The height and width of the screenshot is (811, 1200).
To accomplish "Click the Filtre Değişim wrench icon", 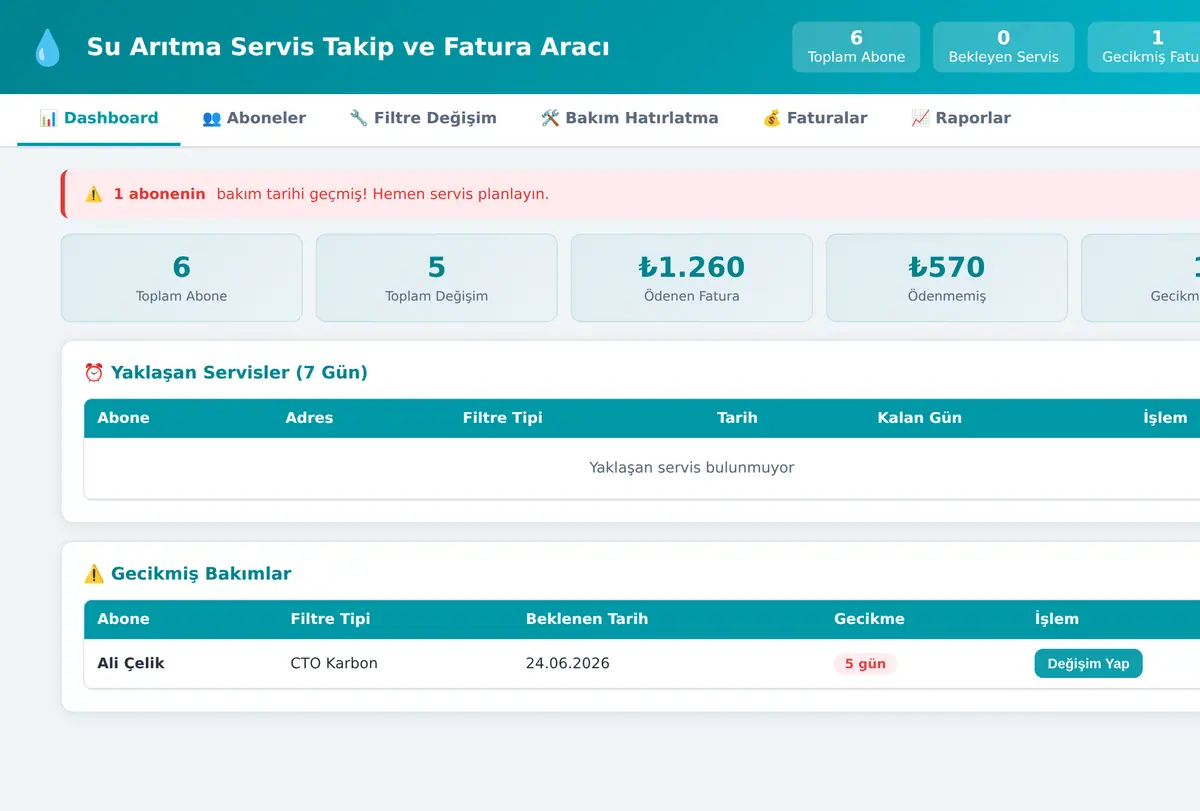I will (359, 118).
